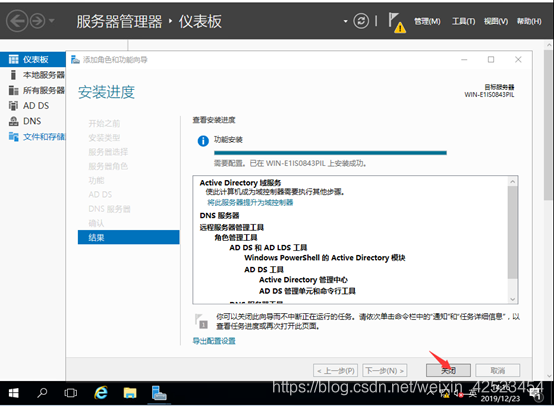Click the all servers icon in sidebar
554x406 pixels.
(x=13, y=90)
